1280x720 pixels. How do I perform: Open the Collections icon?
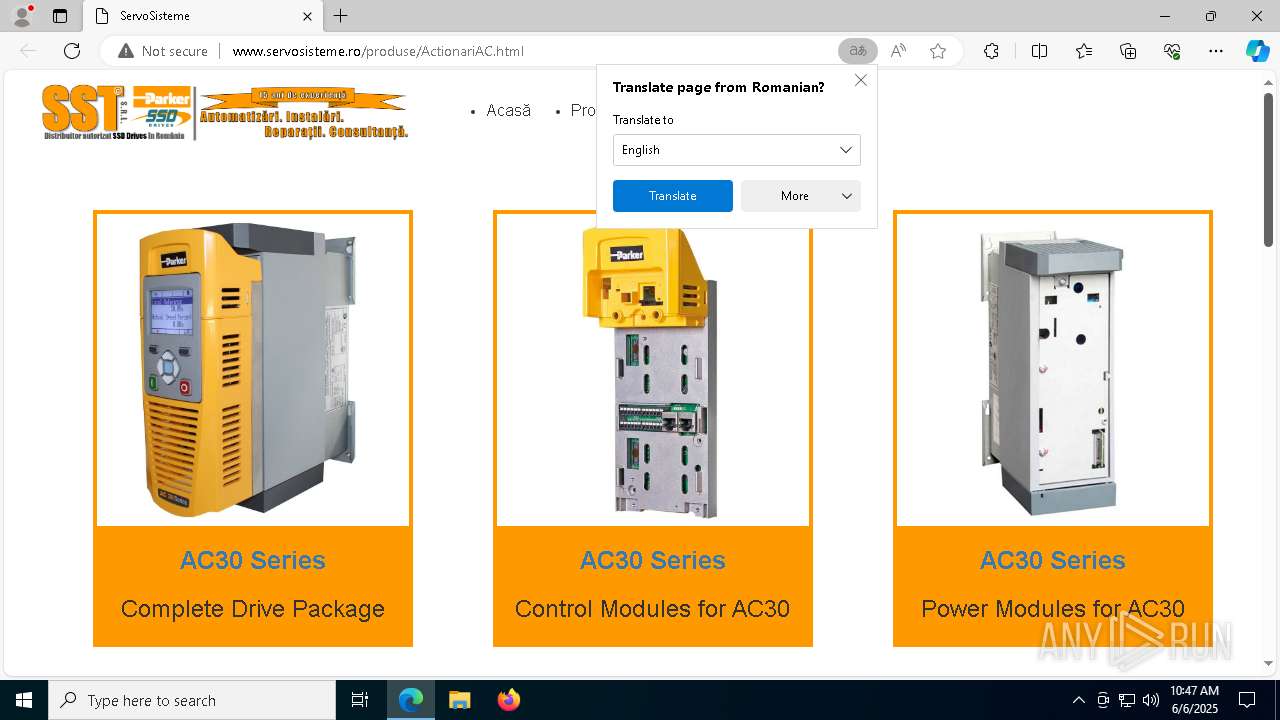click(x=1128, y=51)
